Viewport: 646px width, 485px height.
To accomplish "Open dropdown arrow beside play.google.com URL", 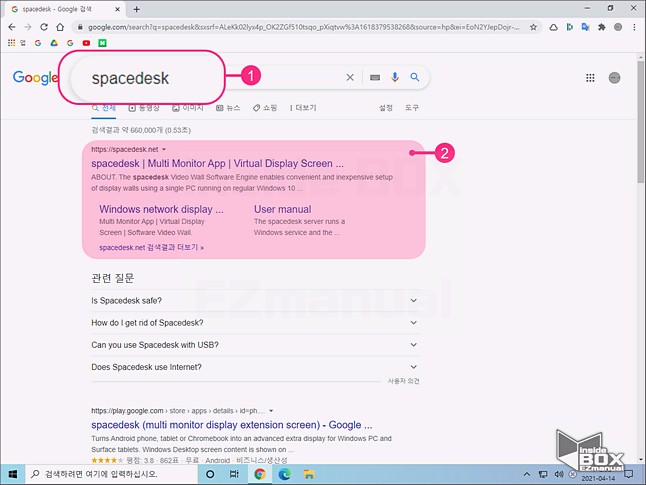I will tap(271, 411).
